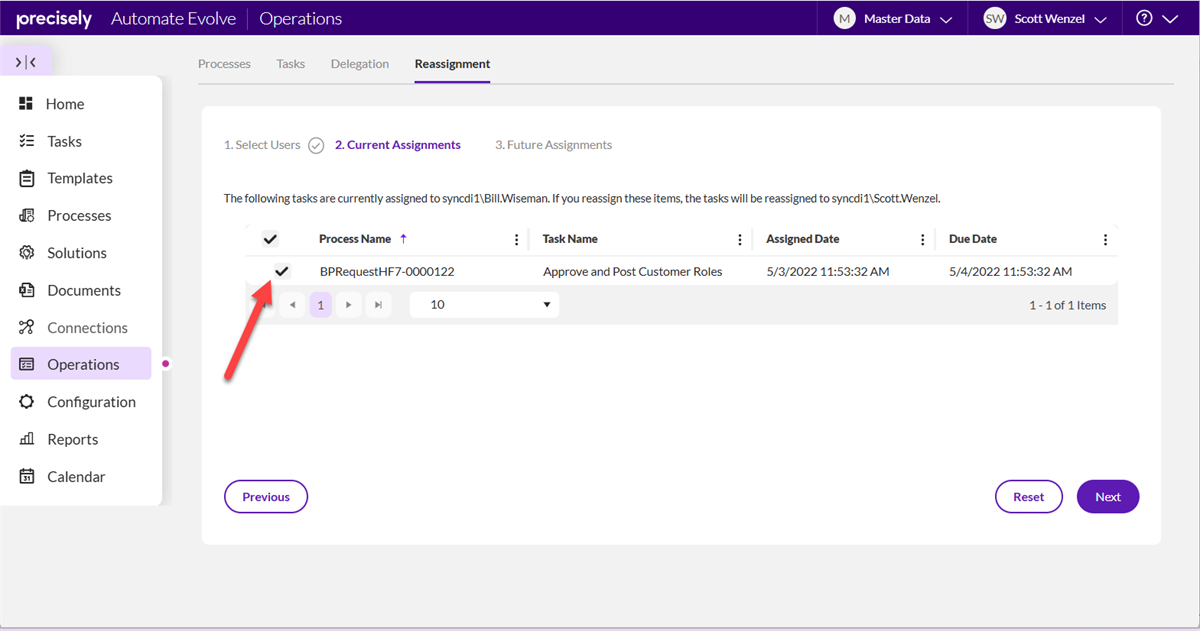Click the Previous button

click(266, 497)
